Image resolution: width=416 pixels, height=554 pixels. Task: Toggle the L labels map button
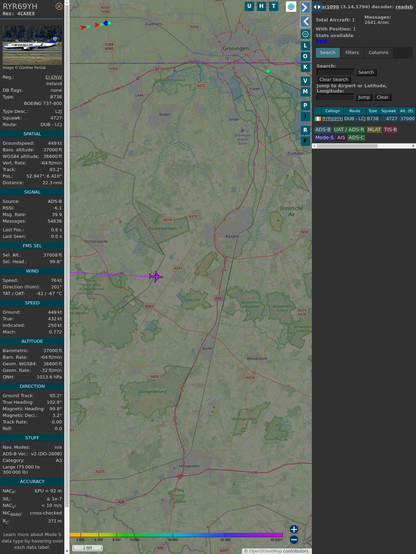click(x=305, y=46)
